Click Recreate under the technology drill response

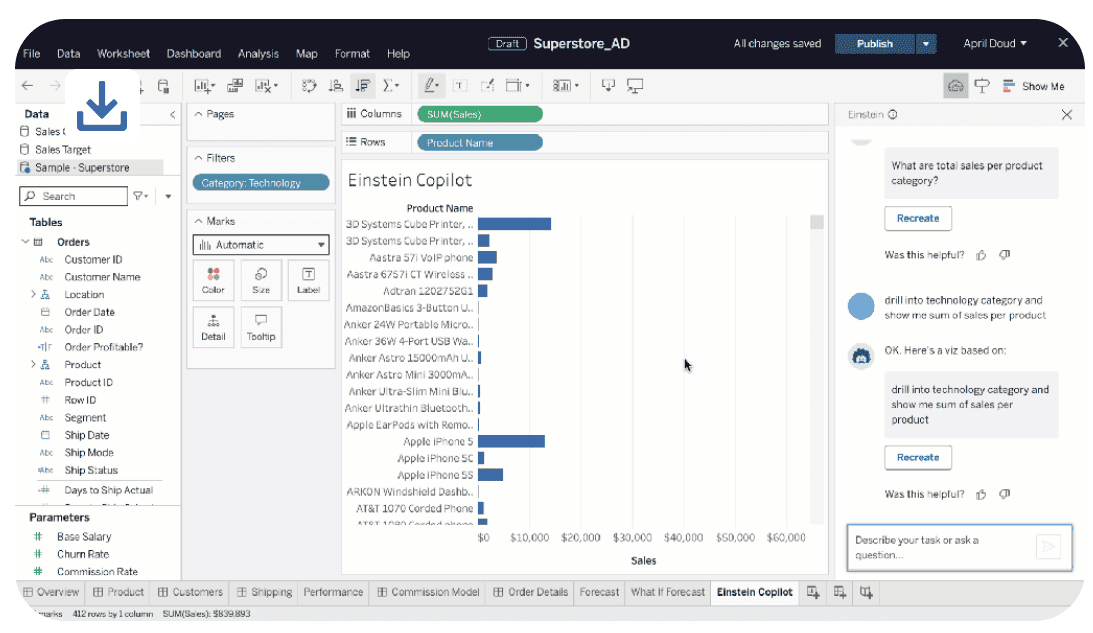[918, 457]
